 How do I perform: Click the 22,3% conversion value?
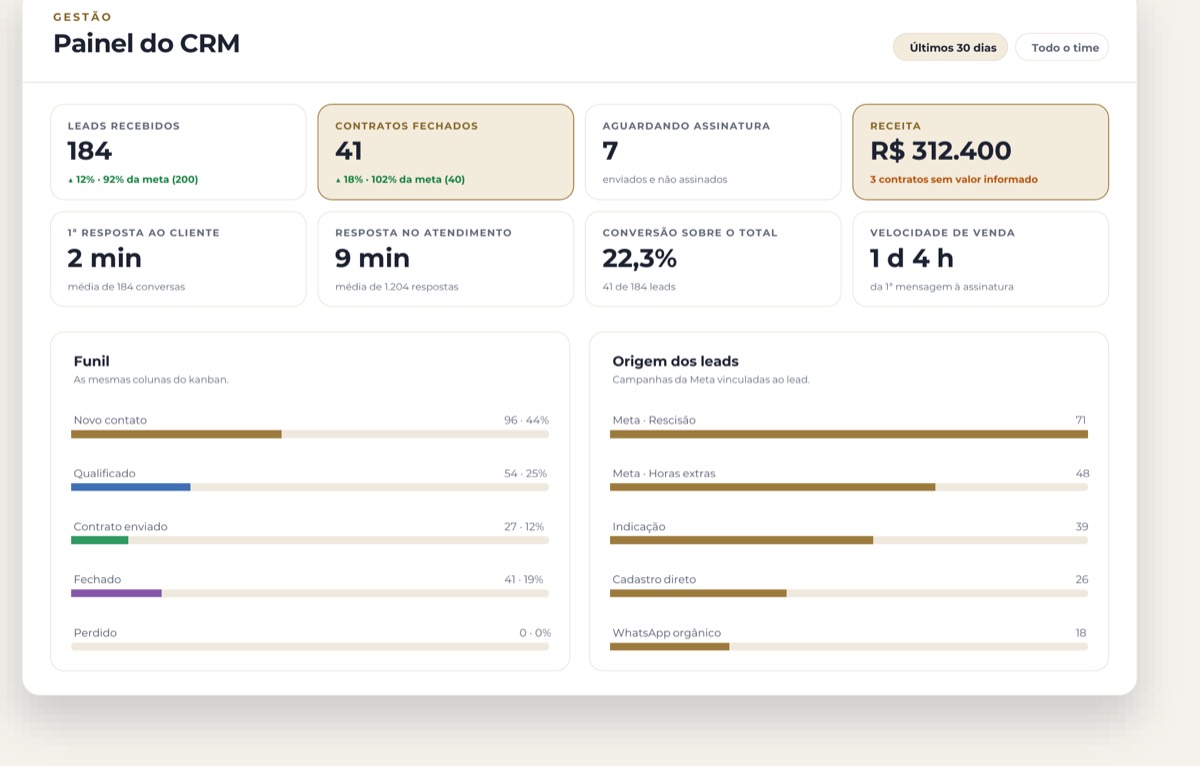click(640, 258)
